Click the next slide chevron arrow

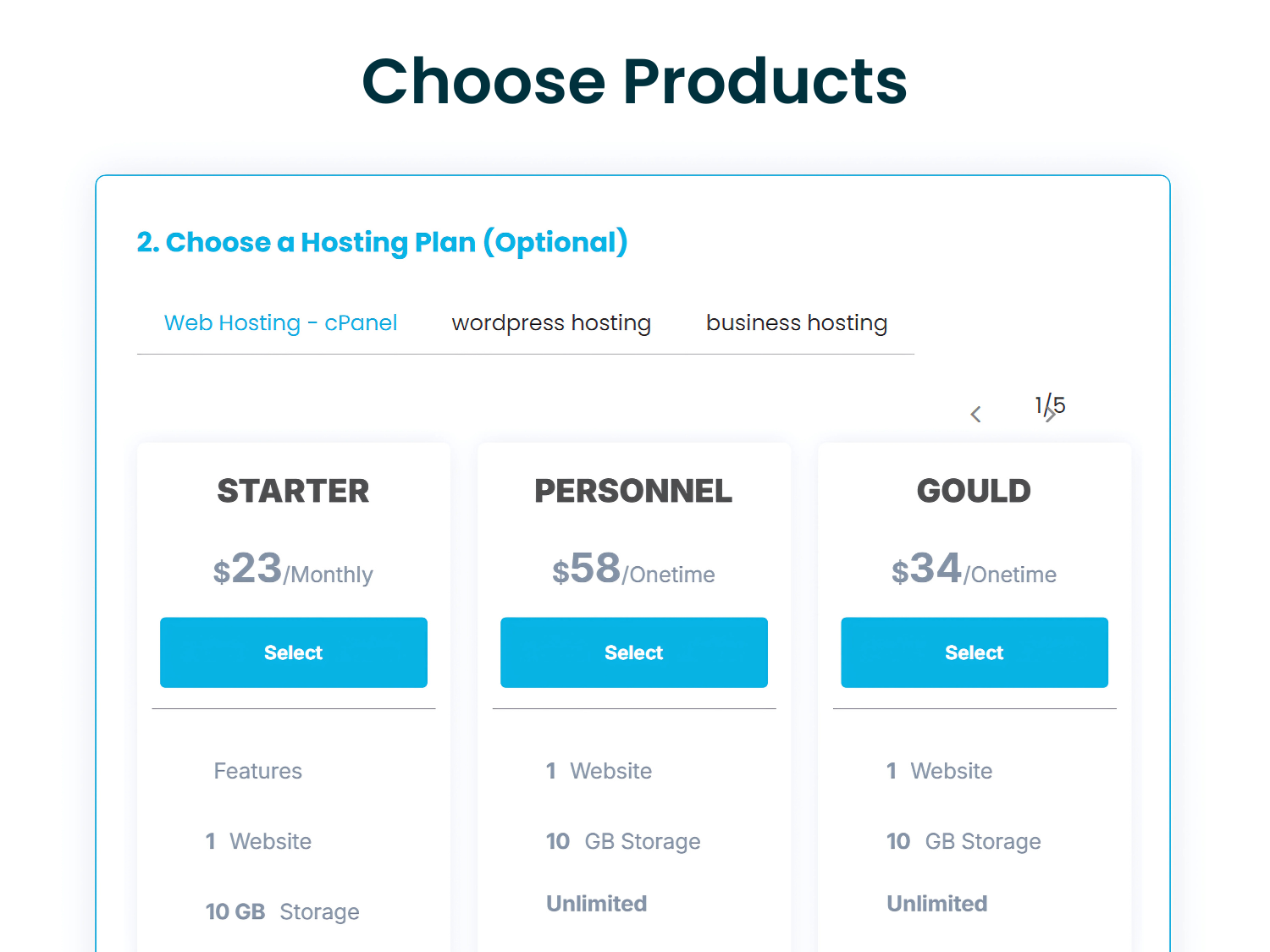[1051, 415]
